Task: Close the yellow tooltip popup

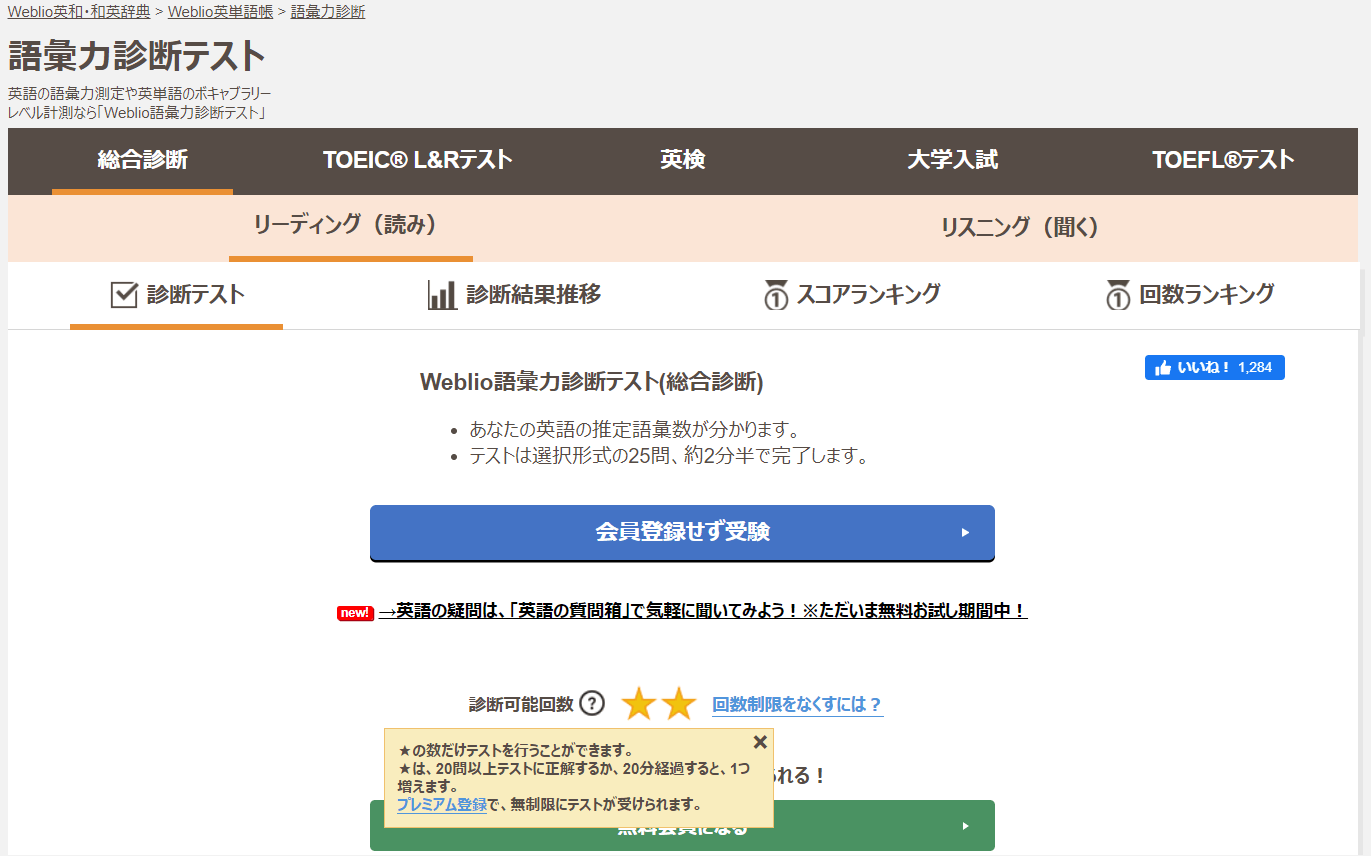Action: [x=760, y=742]
